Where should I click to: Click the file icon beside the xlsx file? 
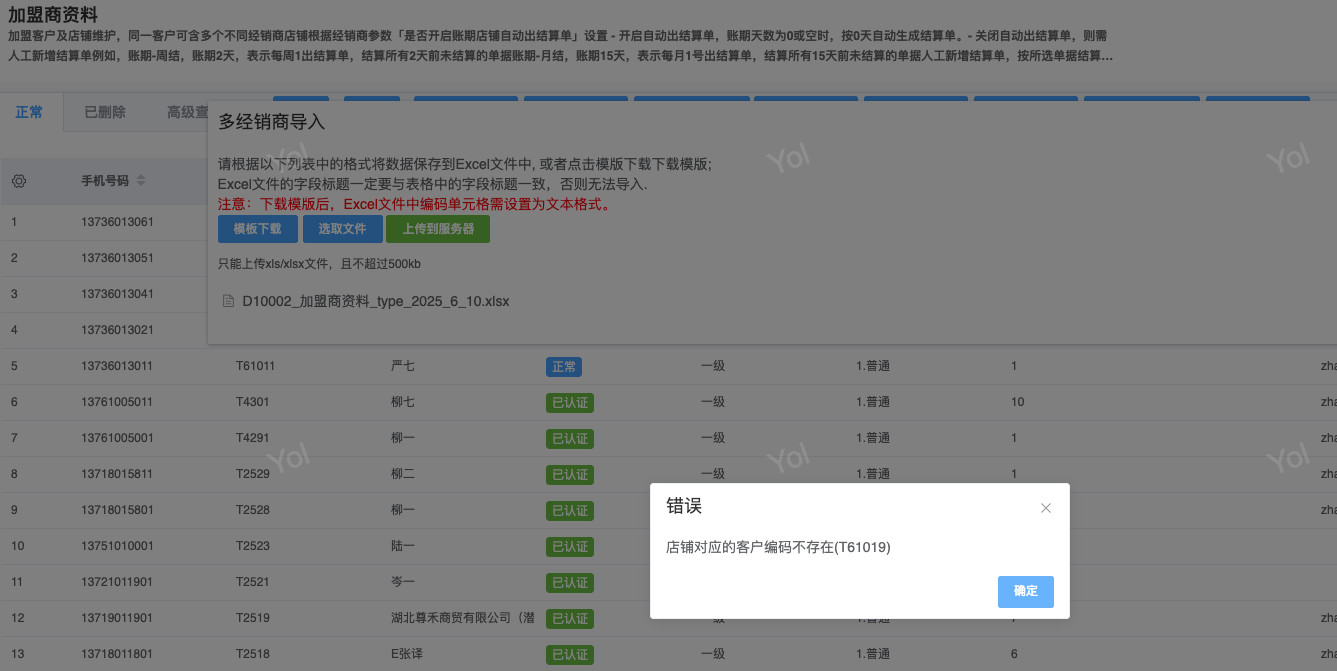pos(227,301)
